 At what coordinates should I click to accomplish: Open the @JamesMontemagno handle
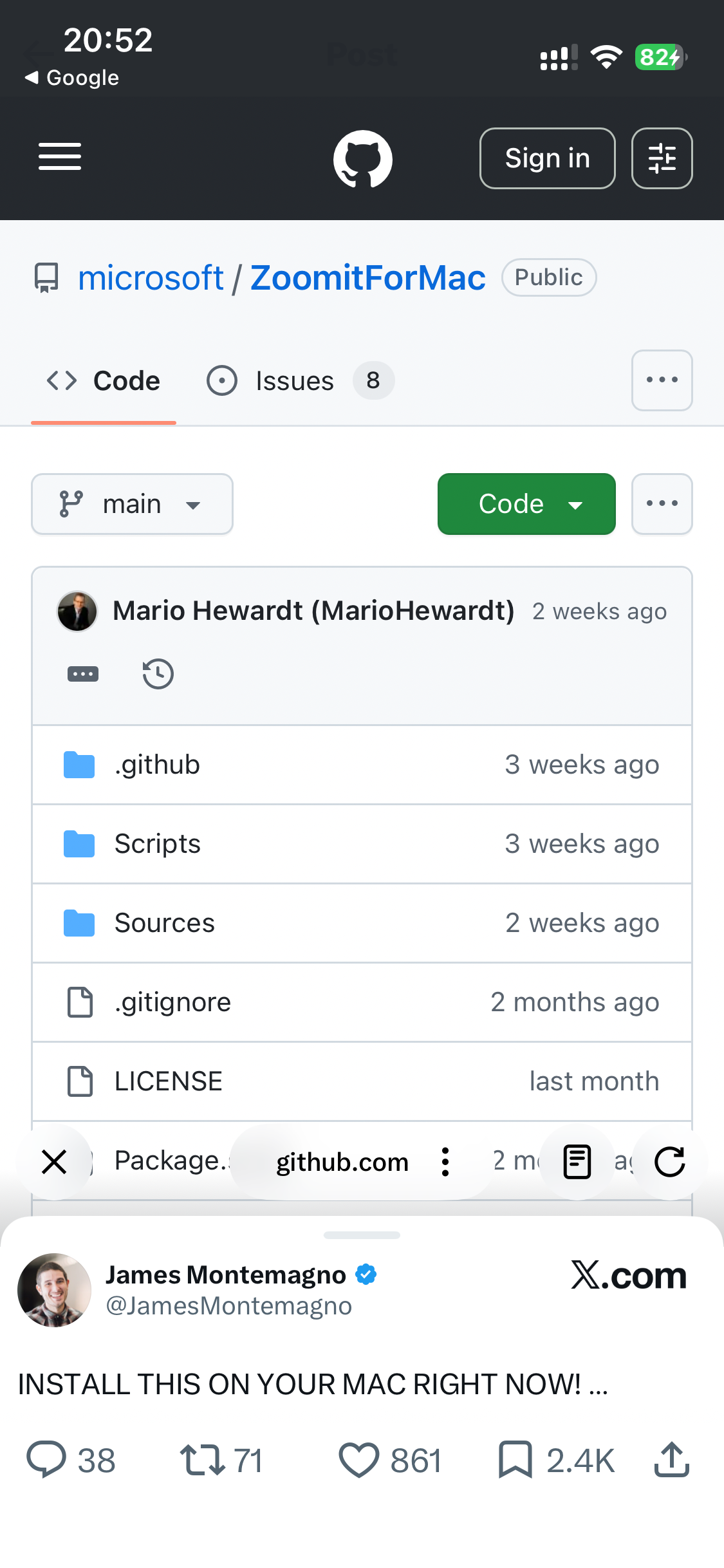coord(228,1306)
